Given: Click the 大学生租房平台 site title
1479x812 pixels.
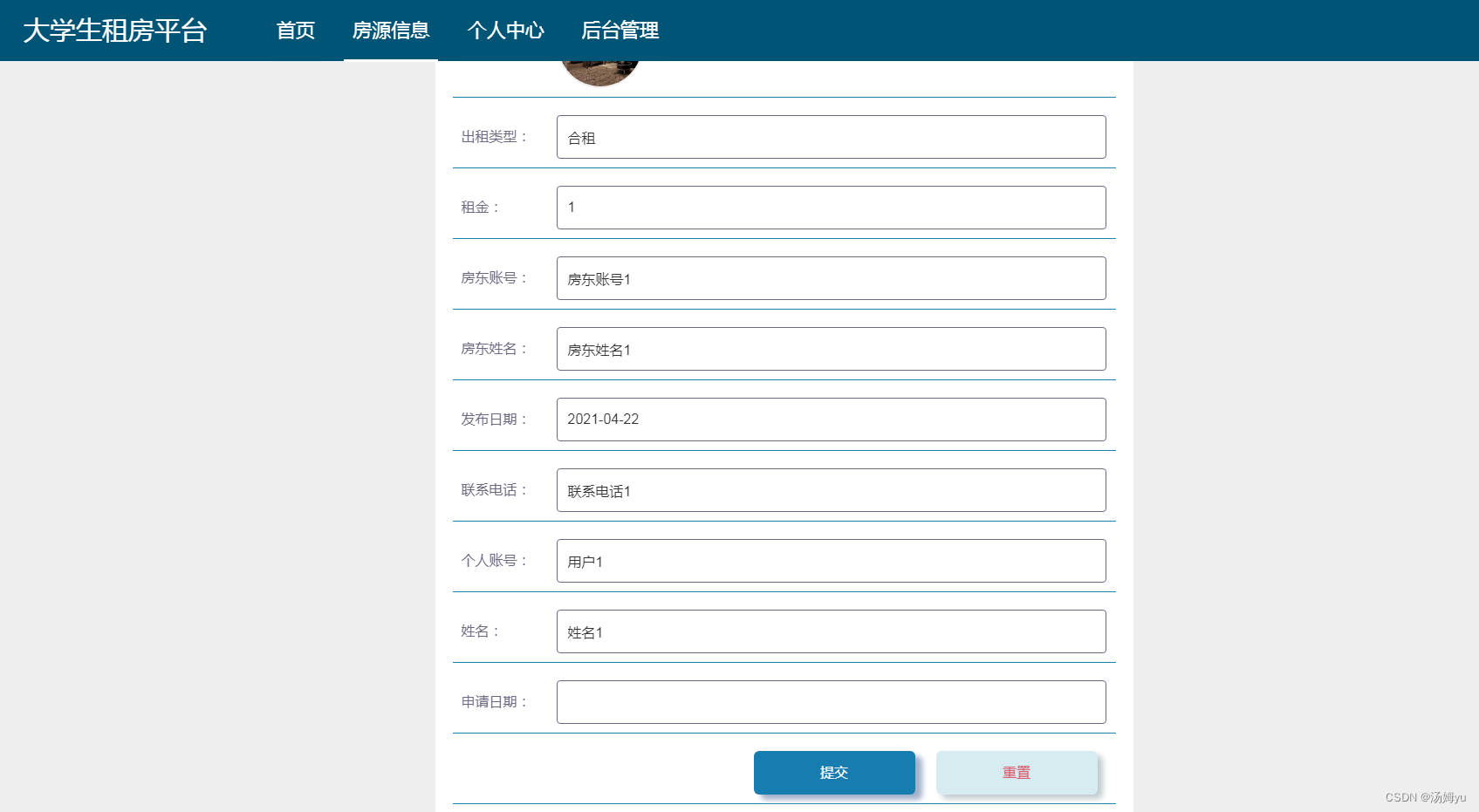Looking at the screenshot, I should coord(115,31).
